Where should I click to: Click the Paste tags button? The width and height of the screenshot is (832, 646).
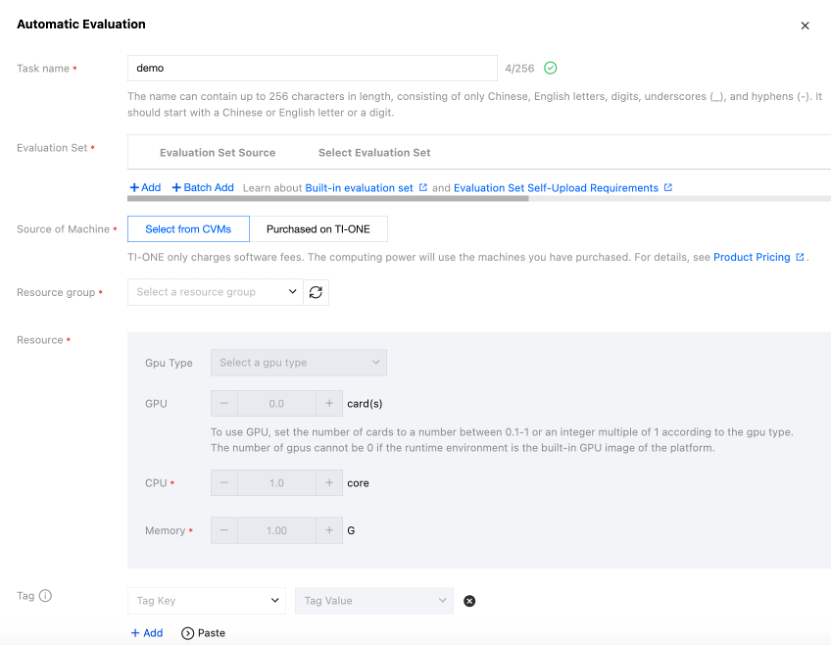click(x=203, y=633)
